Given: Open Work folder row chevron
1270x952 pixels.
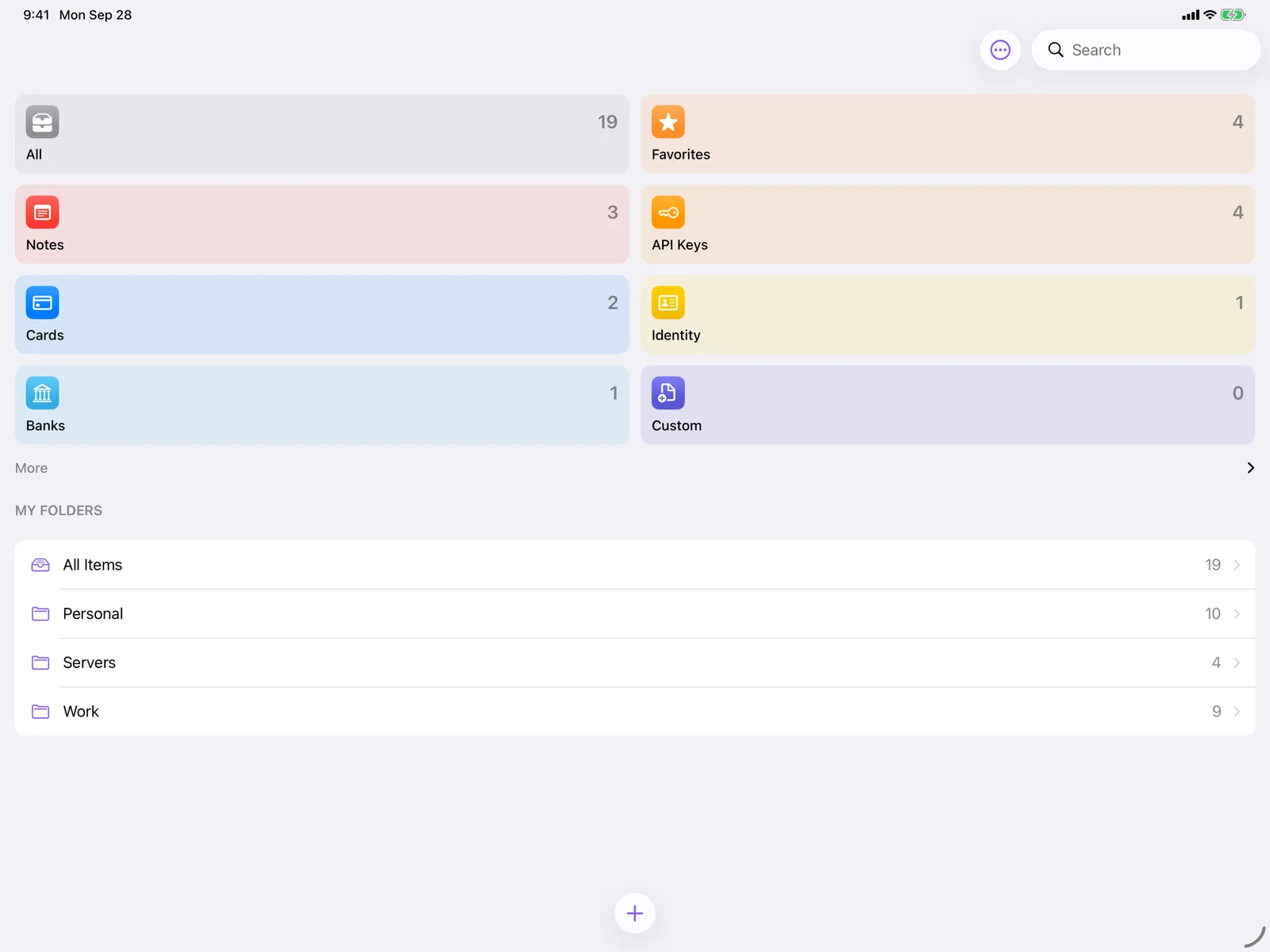Looking at the screenshot, I should click(1237, 712).
